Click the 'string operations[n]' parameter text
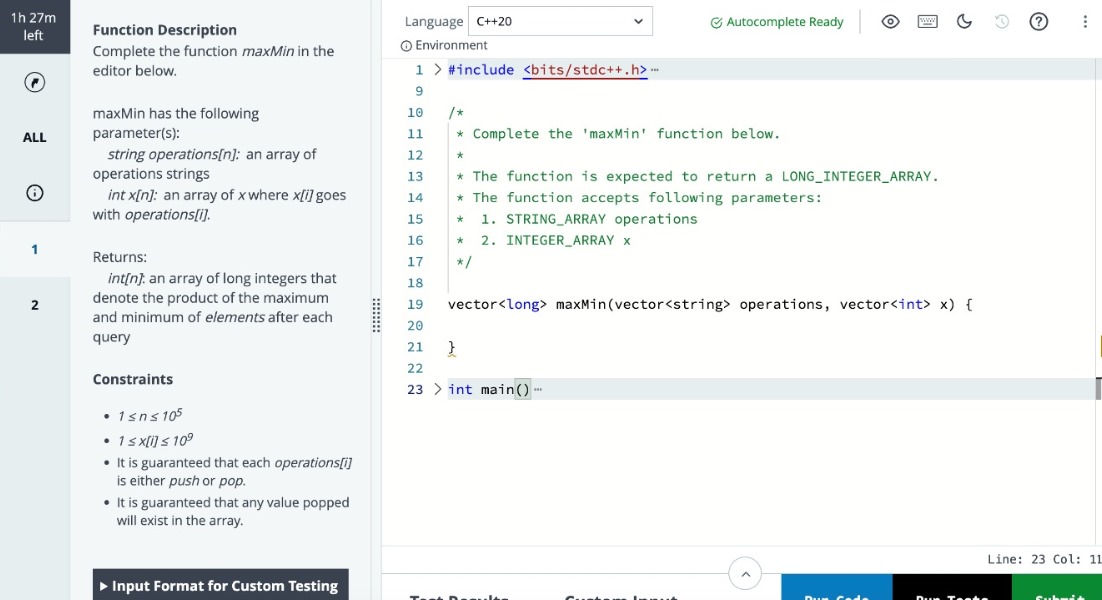 click(x=173, y=154)
